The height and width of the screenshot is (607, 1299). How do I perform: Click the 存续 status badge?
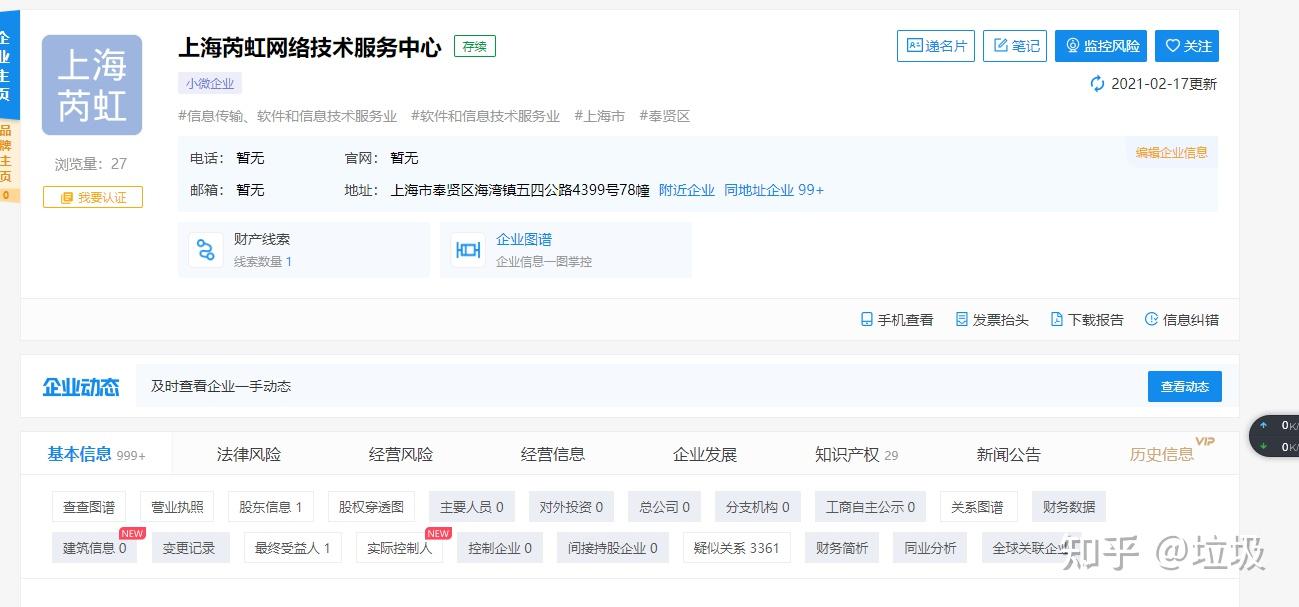point(475,46)
